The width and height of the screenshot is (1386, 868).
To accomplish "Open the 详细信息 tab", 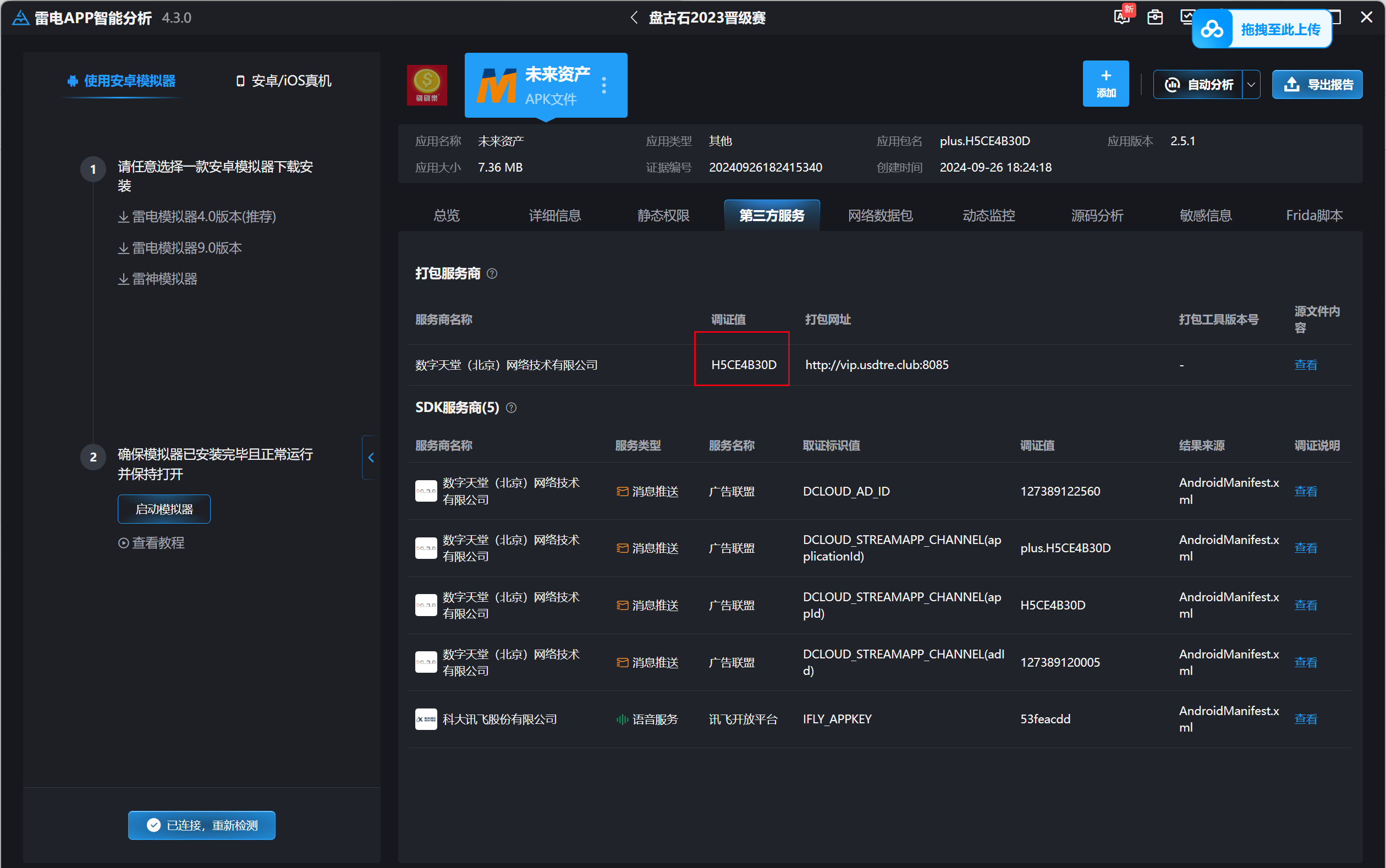I will click(x=554, y=216).
